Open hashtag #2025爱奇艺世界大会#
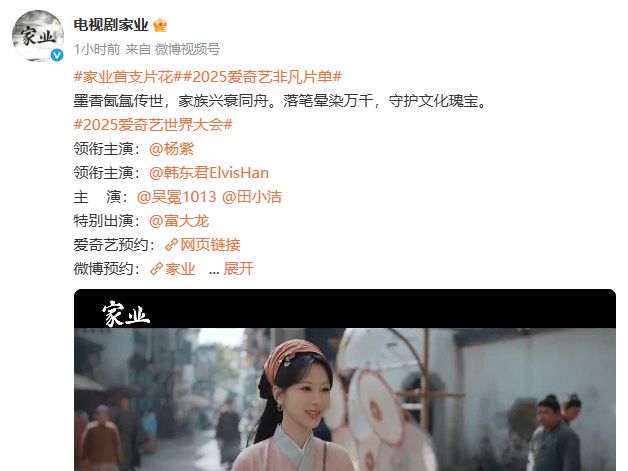This screenshot has width=628, height=471. (x=153, y=125)
